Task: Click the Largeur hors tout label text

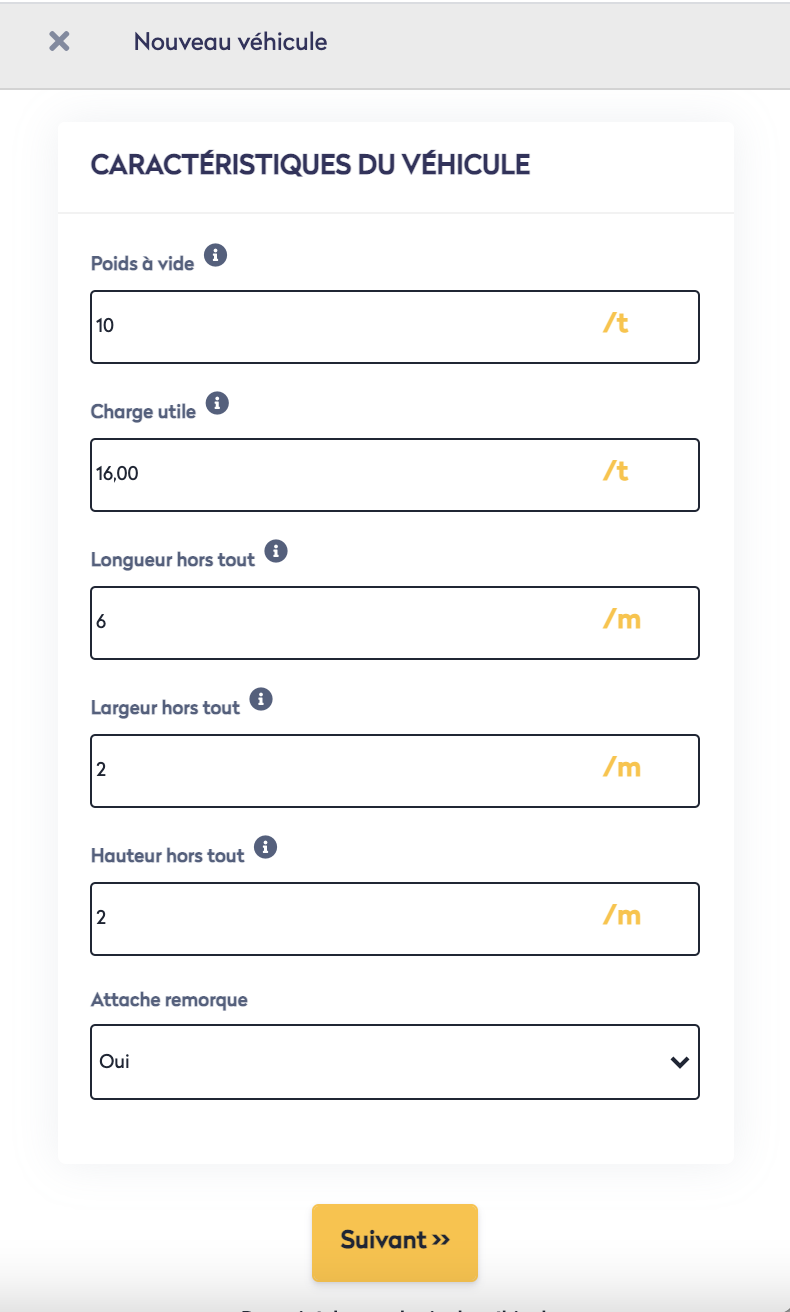Action: 165,708
